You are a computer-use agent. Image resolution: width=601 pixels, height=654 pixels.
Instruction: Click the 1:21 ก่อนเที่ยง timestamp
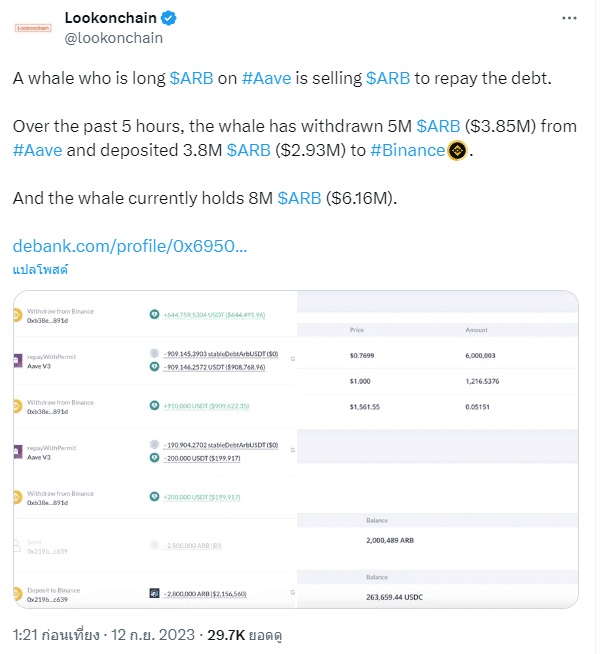tap(56, 634)
